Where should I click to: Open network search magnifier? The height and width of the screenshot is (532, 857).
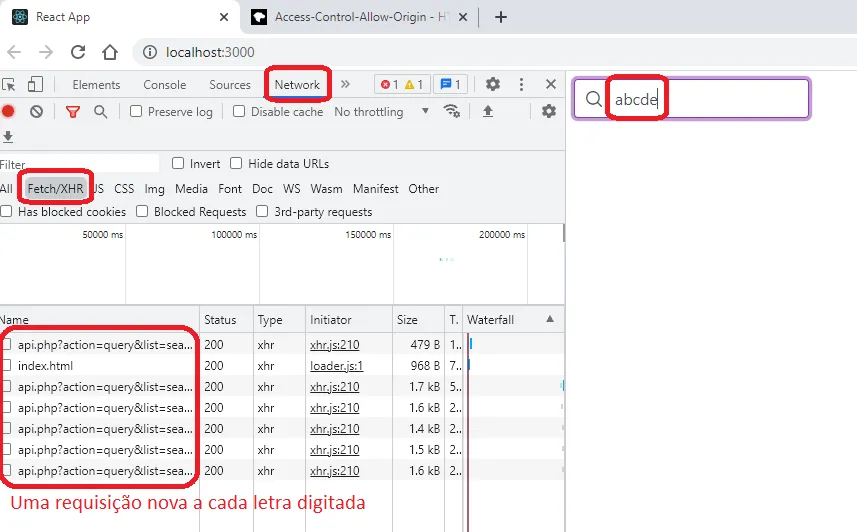[101, 112]
